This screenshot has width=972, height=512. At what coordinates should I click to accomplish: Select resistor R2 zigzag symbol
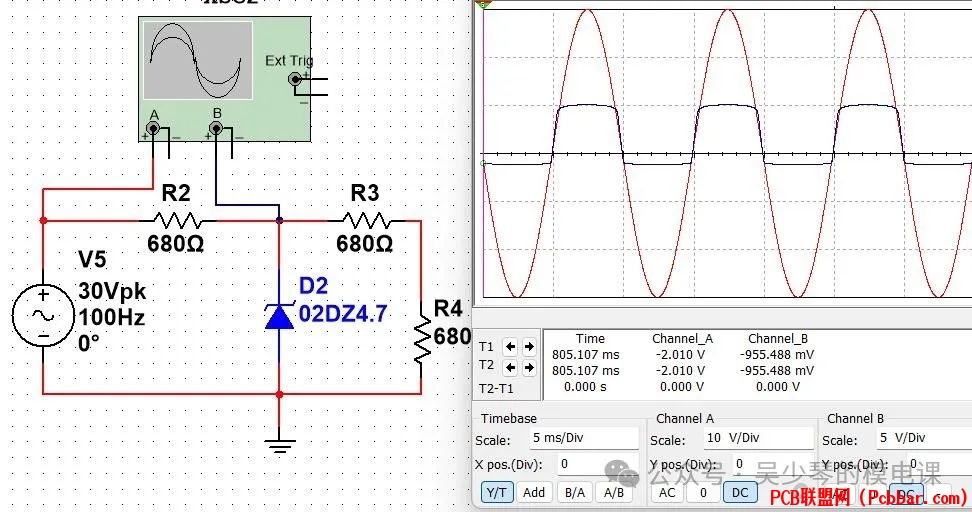(x=178, y=221)
